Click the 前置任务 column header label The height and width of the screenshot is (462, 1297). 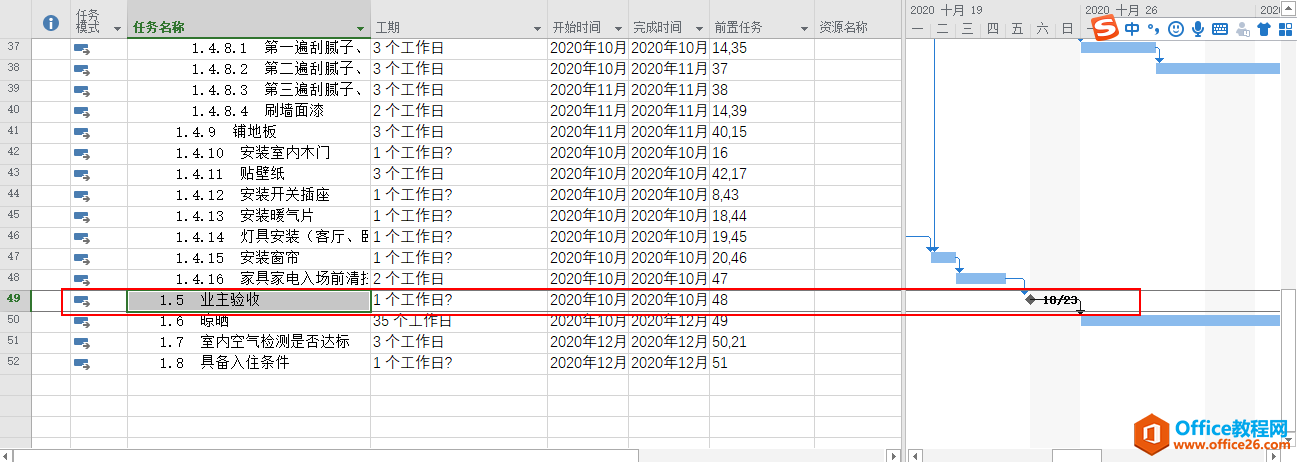[738, 28]
